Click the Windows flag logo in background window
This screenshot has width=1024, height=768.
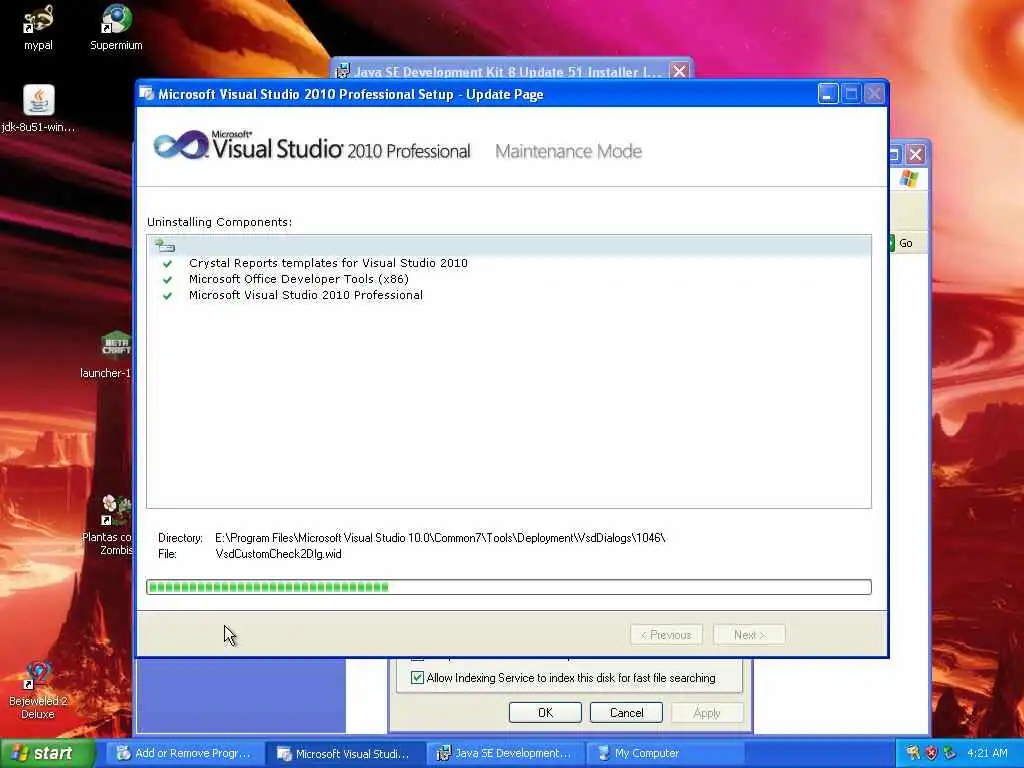click(908, 178)
